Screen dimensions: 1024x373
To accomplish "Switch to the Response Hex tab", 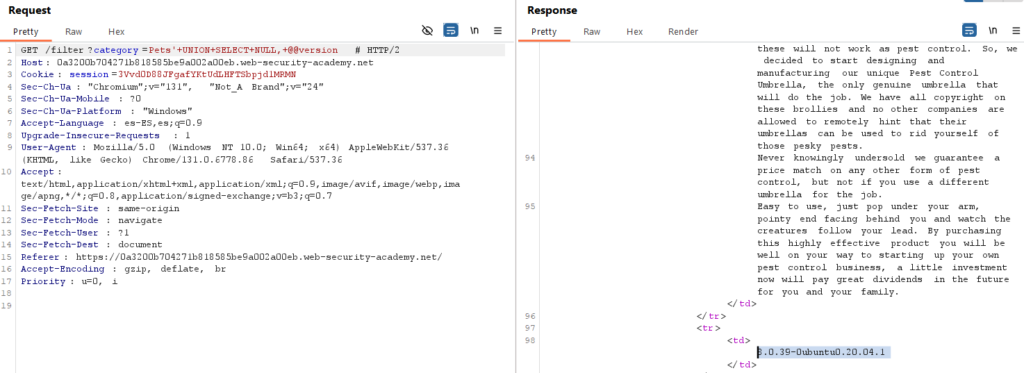I will pos(634,31).
